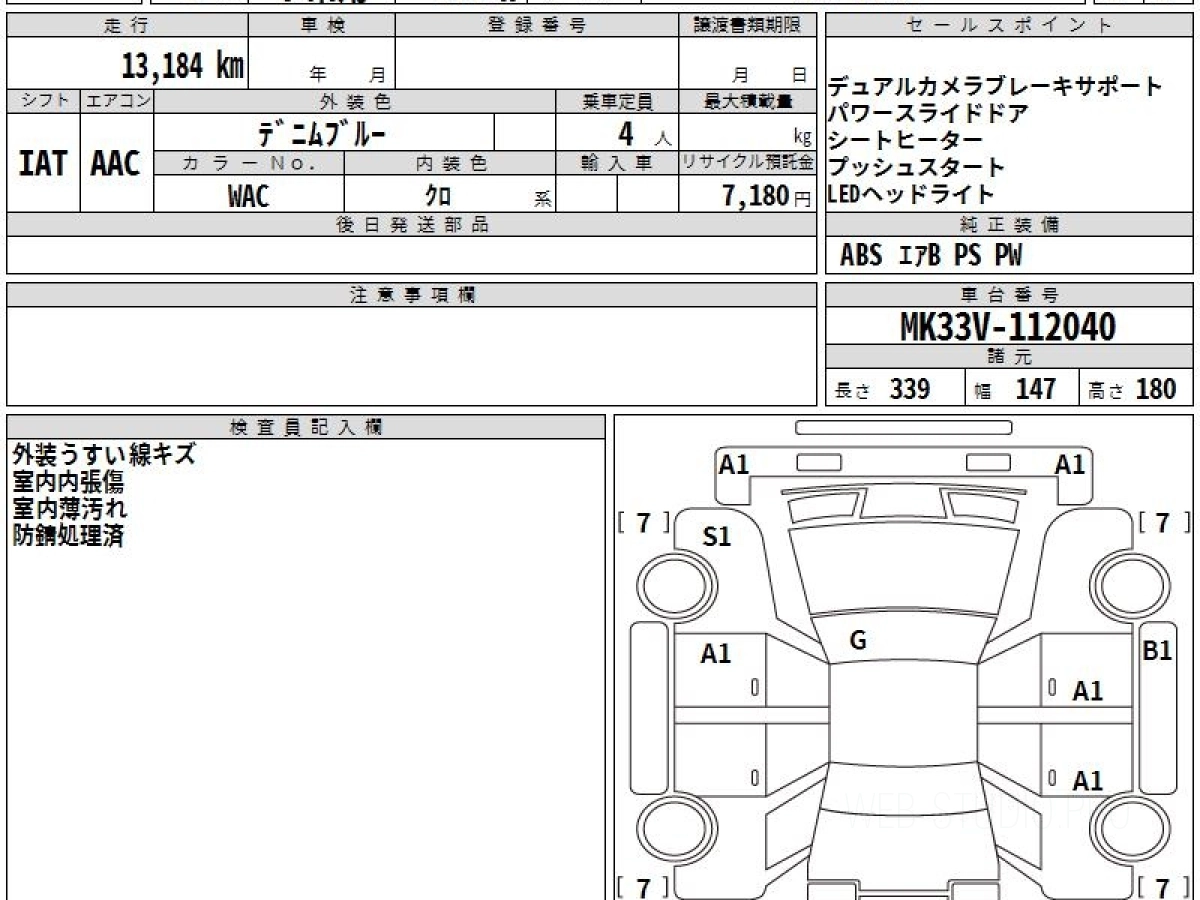Viewport: 1200px width, 900px height.
Task: Click the vehicle height value 180
Action: [x=1155, y=389]
